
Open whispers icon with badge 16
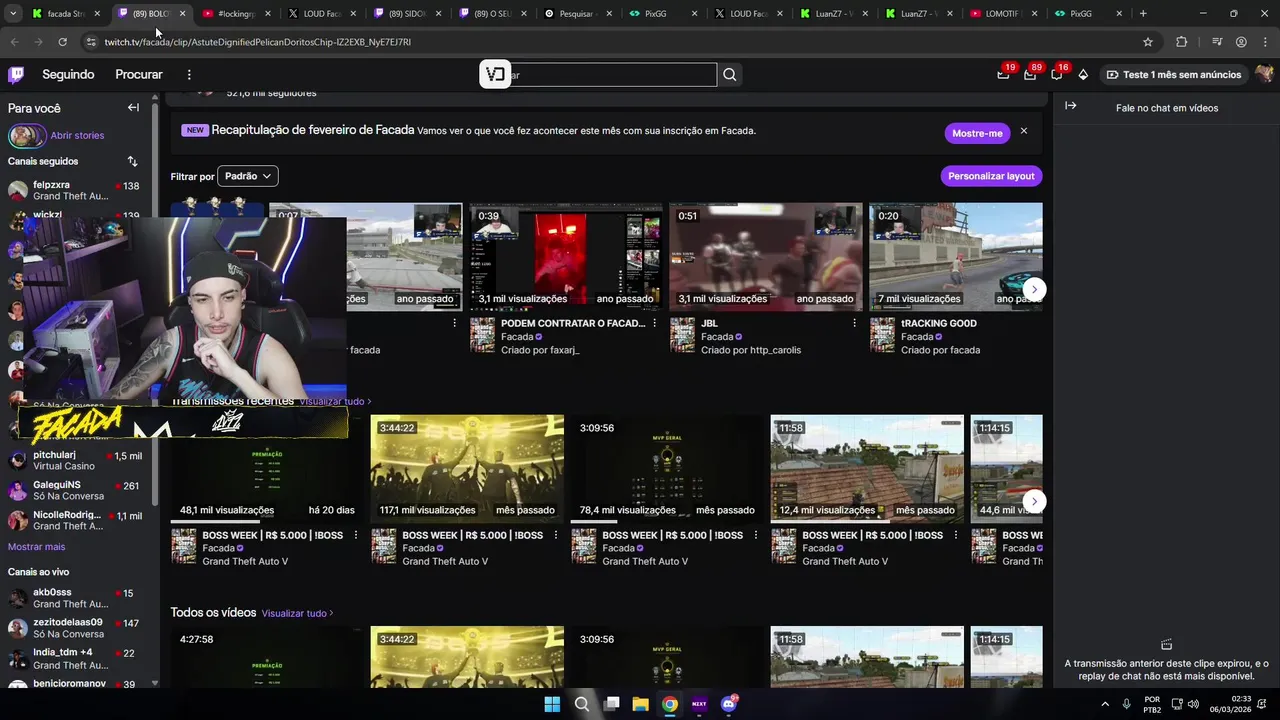coord(1057,74)
